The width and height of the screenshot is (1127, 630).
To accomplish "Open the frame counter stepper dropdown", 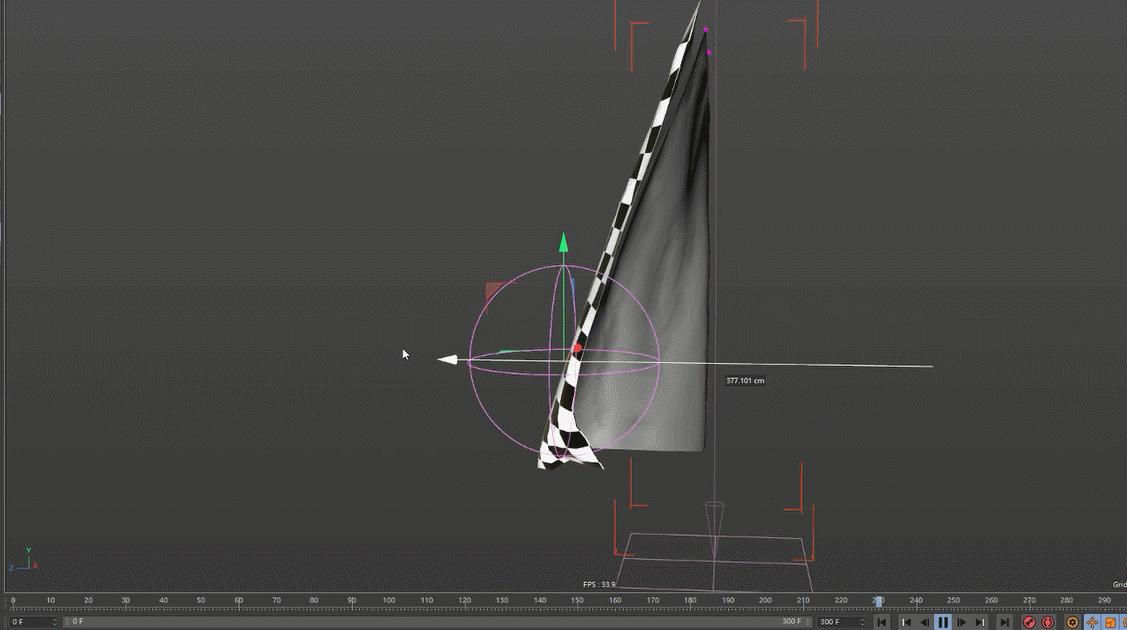I will coord(55,622).
